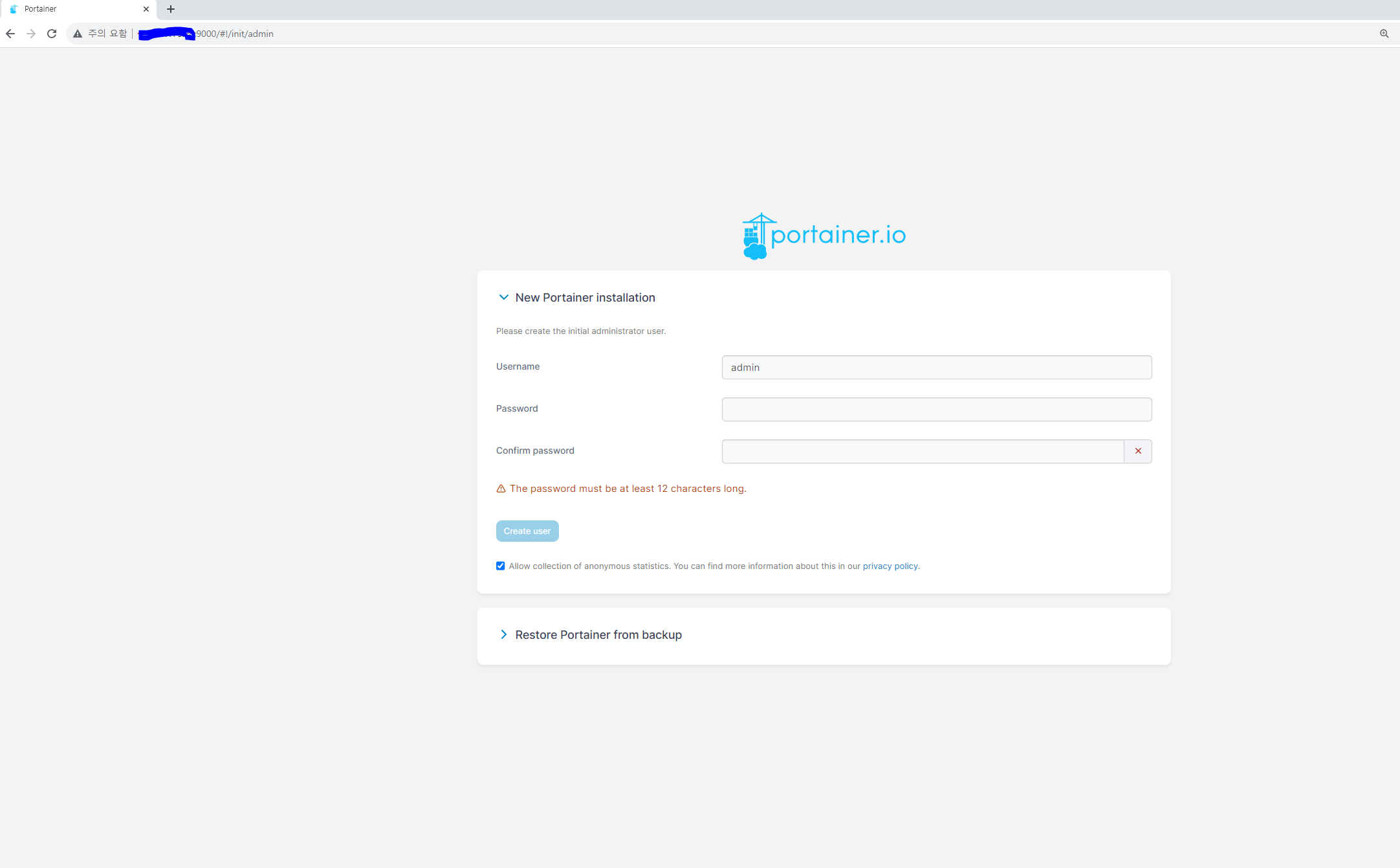This screenshot has width=1400, height=868.
Task: Open a new browser tab
Action: tap(171, 9)
